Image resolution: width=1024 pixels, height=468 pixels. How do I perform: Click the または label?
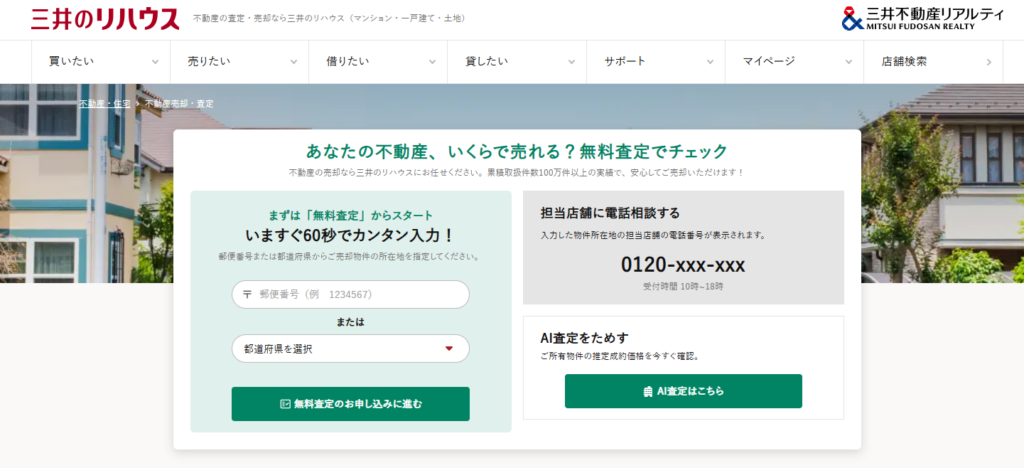click(x=351, y=322)
